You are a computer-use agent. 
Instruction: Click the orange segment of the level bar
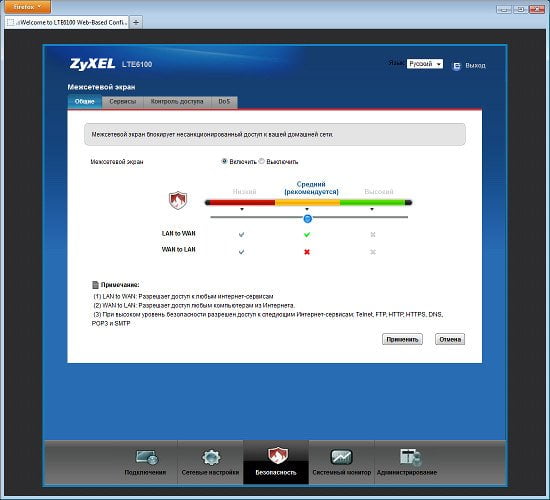click(307, 202)
